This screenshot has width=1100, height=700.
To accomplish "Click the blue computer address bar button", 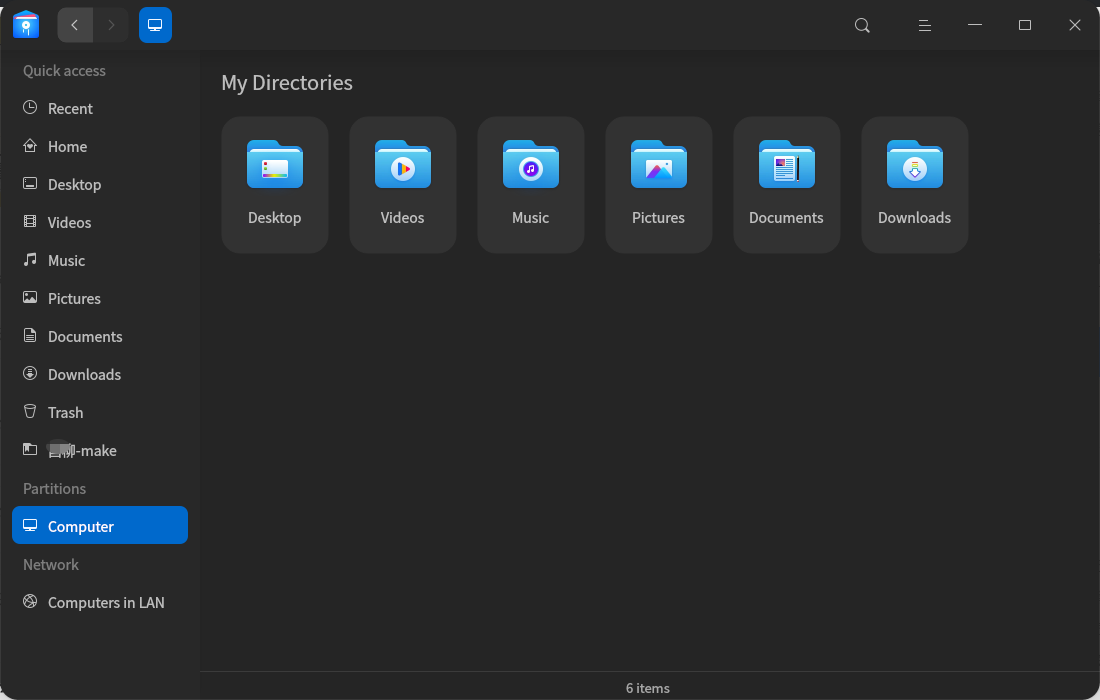I will click(x=155, y=25).
